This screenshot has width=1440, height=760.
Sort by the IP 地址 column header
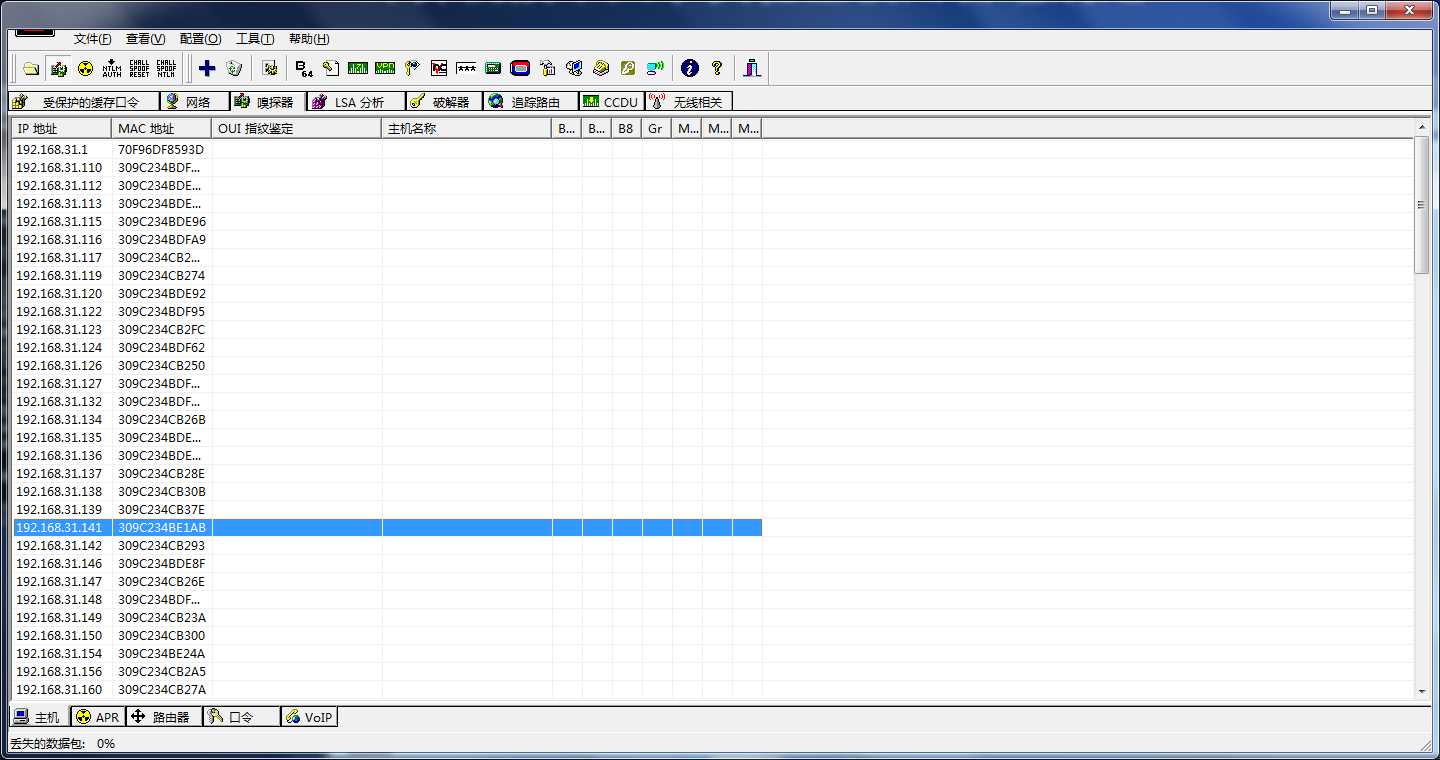pos(62,129)
